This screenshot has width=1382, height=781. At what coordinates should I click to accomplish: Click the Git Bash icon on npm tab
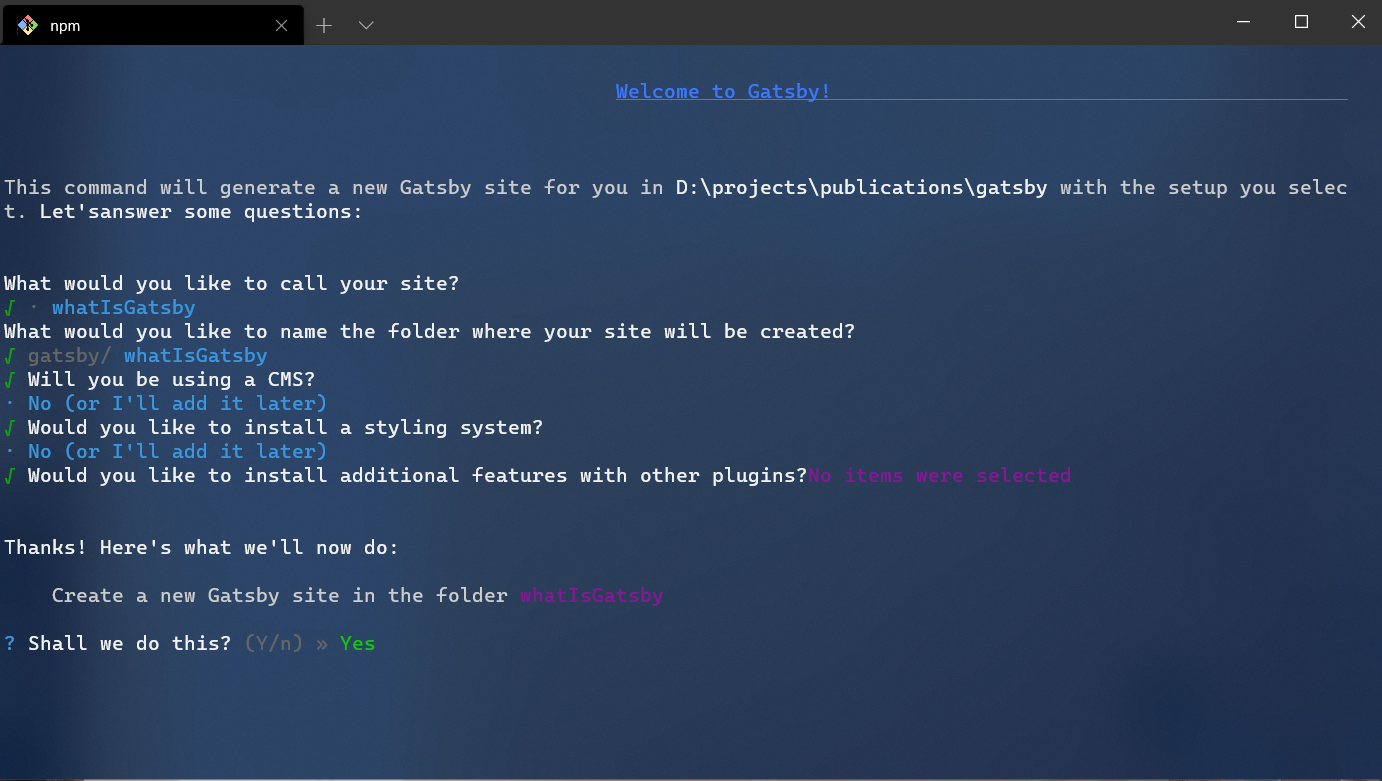[x=28, y=25]
